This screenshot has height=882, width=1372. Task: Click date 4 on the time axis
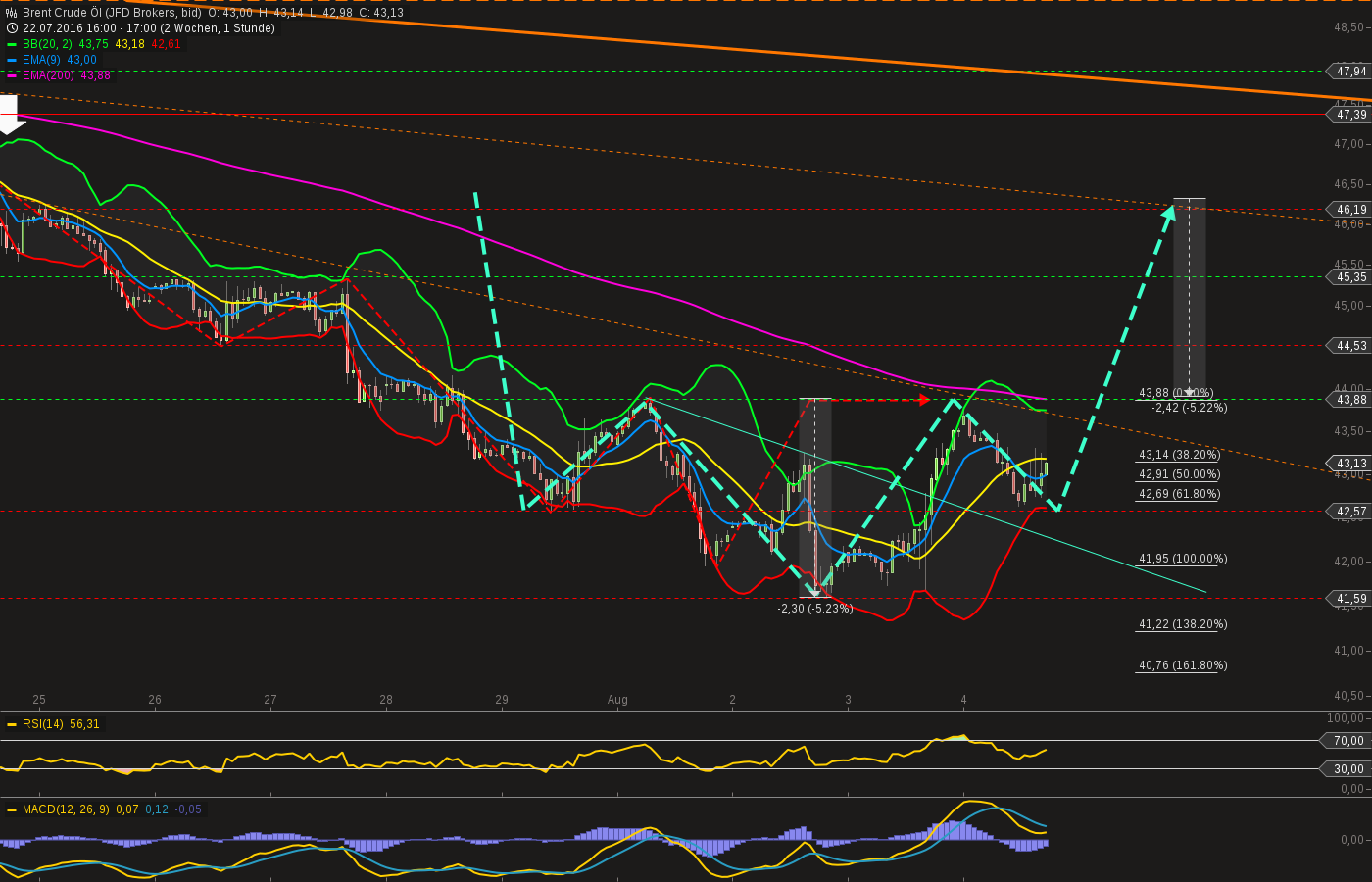[964, 700]
